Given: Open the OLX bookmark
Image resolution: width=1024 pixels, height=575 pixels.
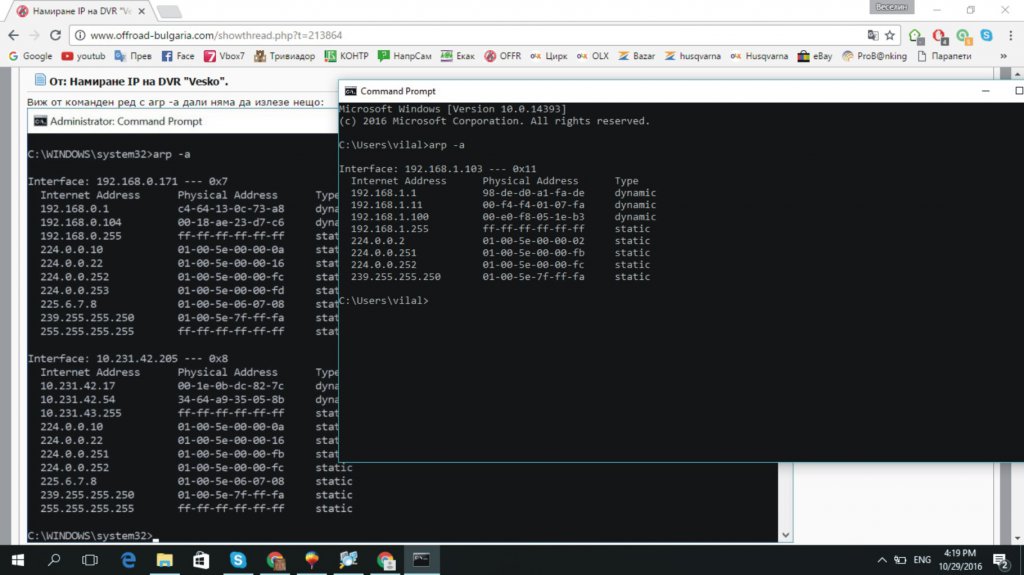Looking at the screenshot, I should coord(592,56).
